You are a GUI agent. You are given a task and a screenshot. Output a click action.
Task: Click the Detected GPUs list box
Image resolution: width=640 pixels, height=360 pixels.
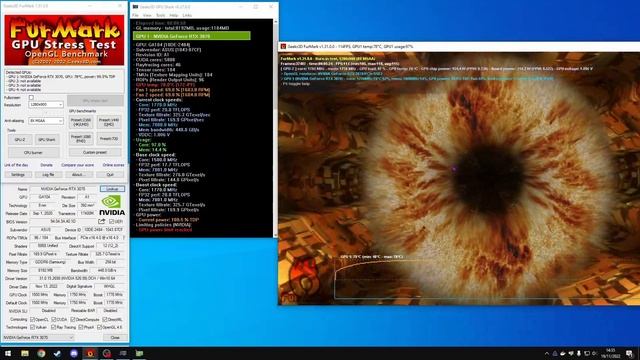64,81
